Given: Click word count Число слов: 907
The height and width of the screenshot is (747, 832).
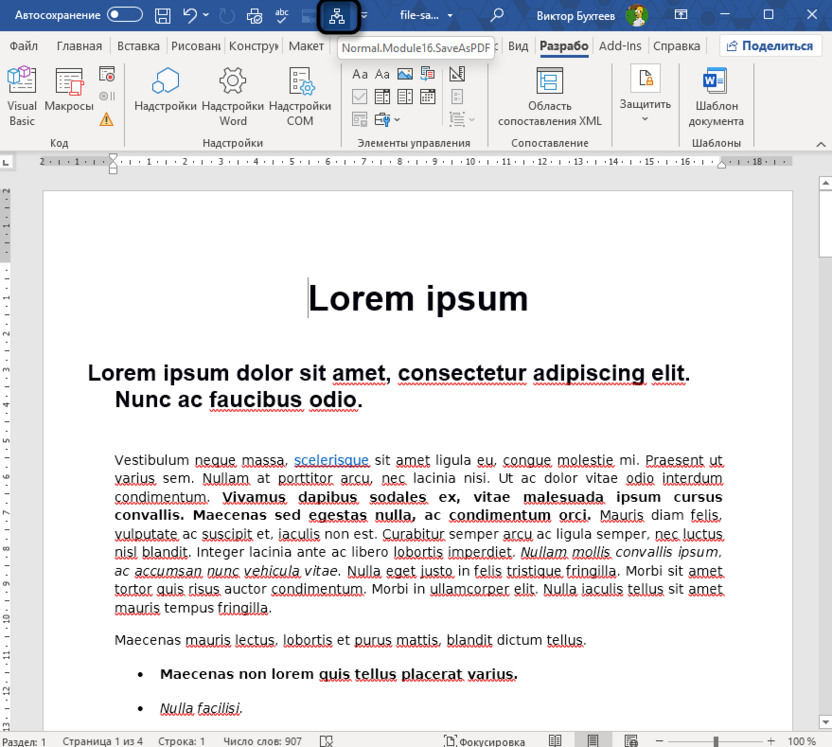Looking at the screenshot, I should click(x=262, y=741).
